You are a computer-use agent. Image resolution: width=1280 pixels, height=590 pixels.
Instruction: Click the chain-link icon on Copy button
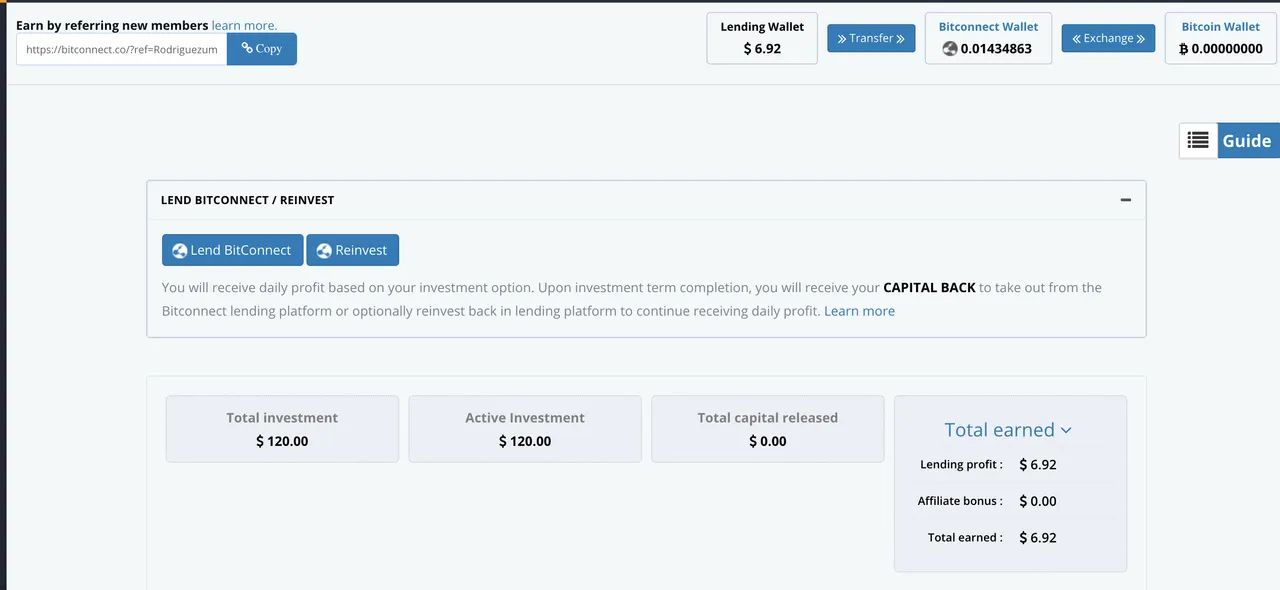click(247, 48)
